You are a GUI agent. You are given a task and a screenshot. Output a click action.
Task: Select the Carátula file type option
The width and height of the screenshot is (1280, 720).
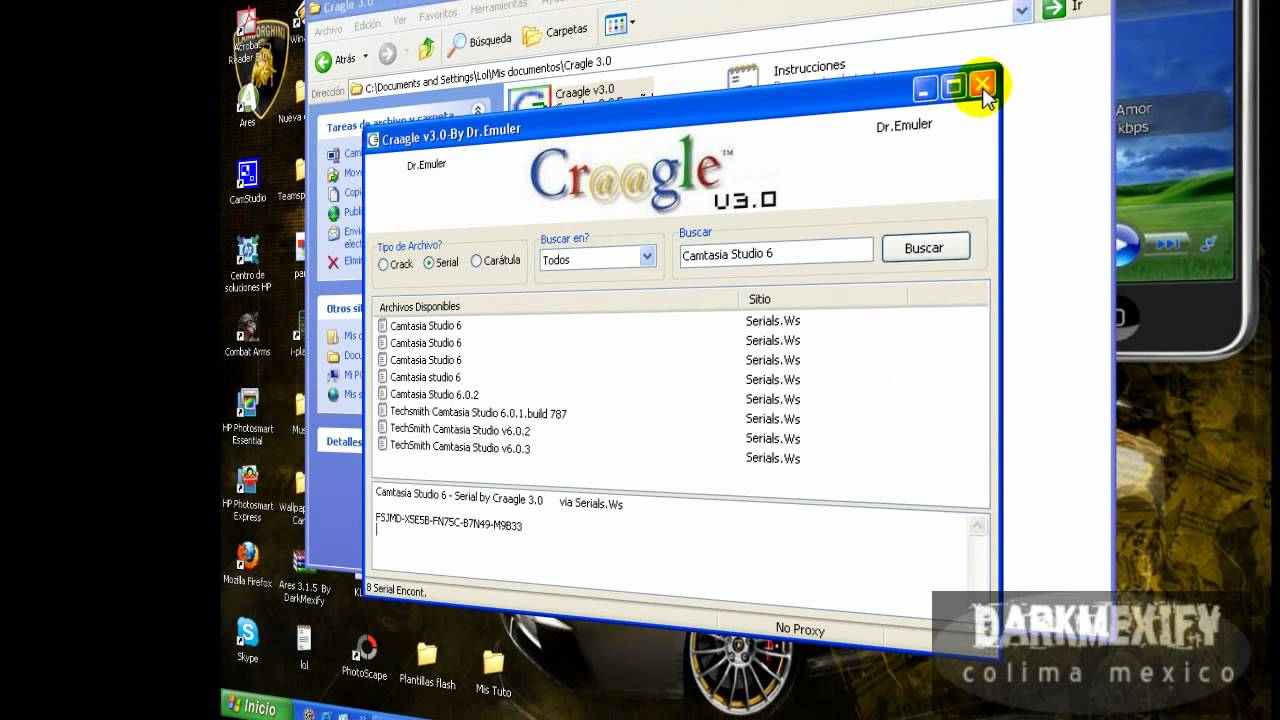tap(495, 260)
